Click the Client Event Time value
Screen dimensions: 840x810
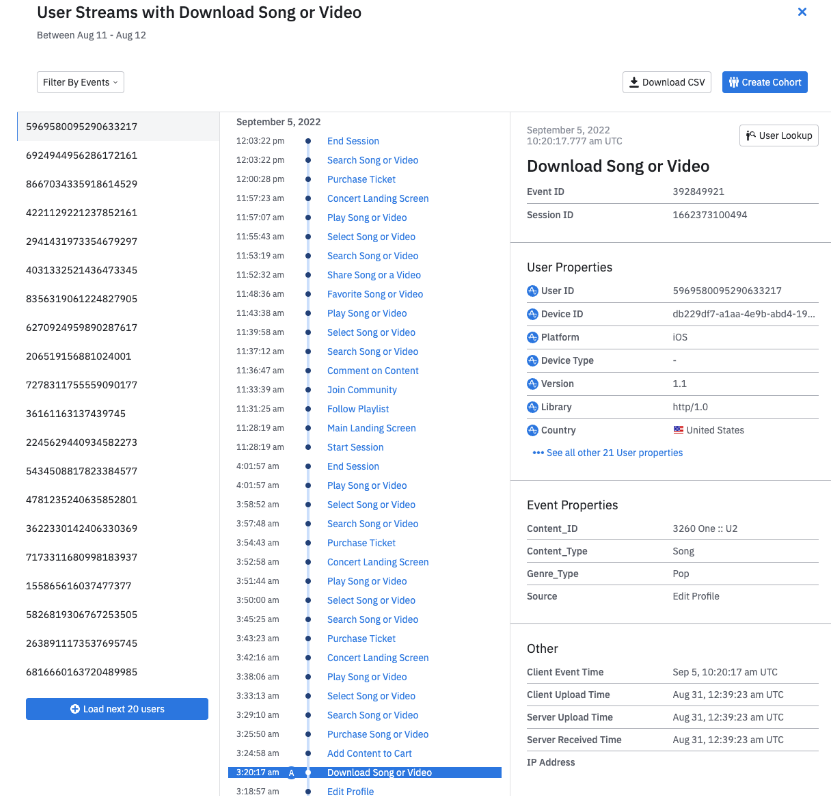point(725,672)
